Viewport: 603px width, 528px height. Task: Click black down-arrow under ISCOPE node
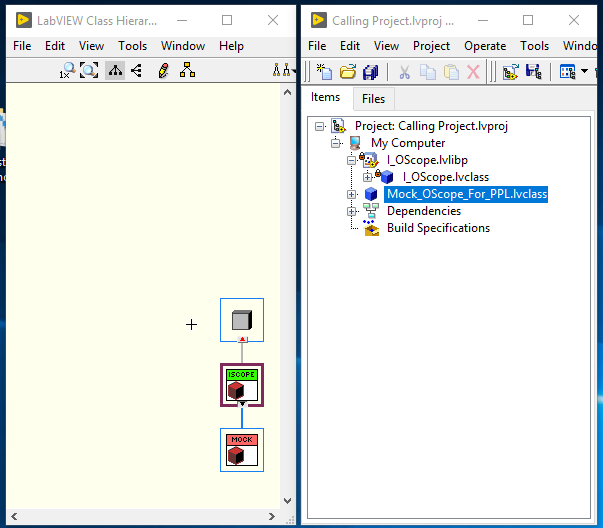tap(242, 404)
